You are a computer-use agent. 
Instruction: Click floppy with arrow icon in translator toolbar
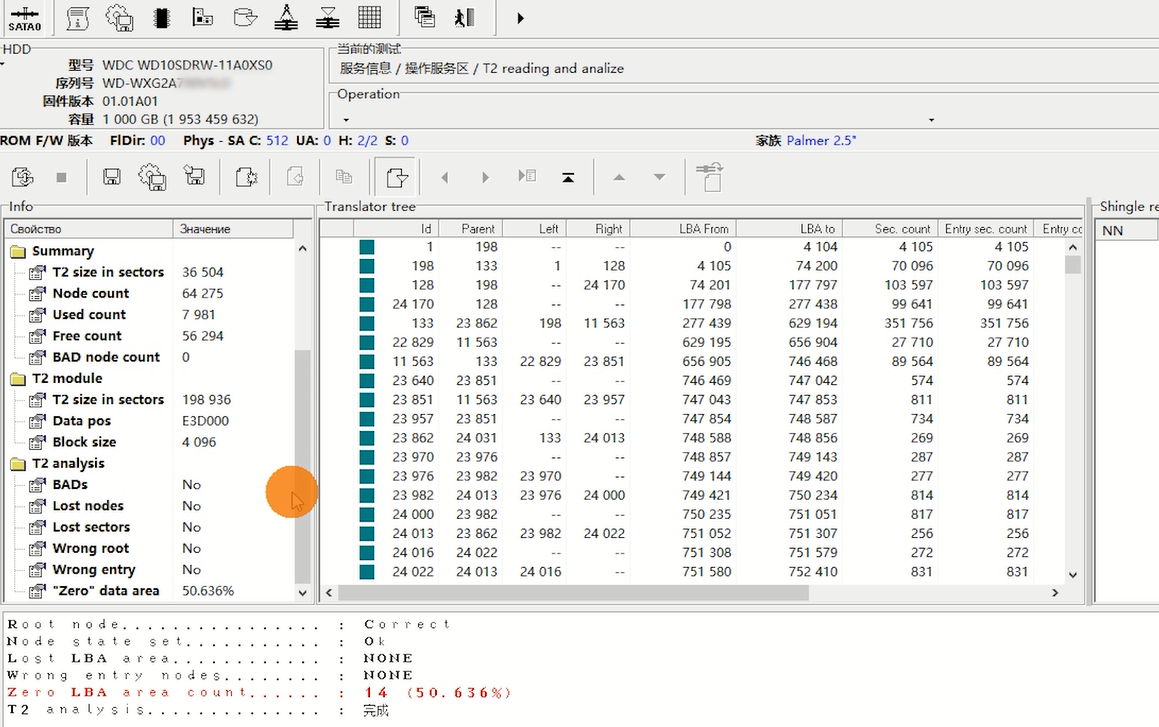(194, 177)
